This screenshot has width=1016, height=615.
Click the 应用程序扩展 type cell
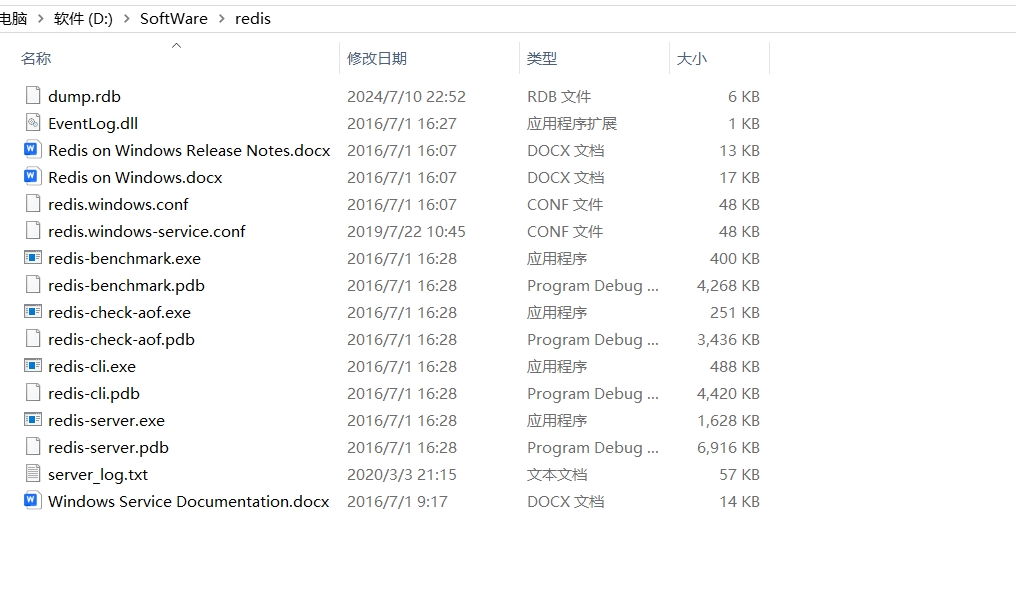[572, 123]
